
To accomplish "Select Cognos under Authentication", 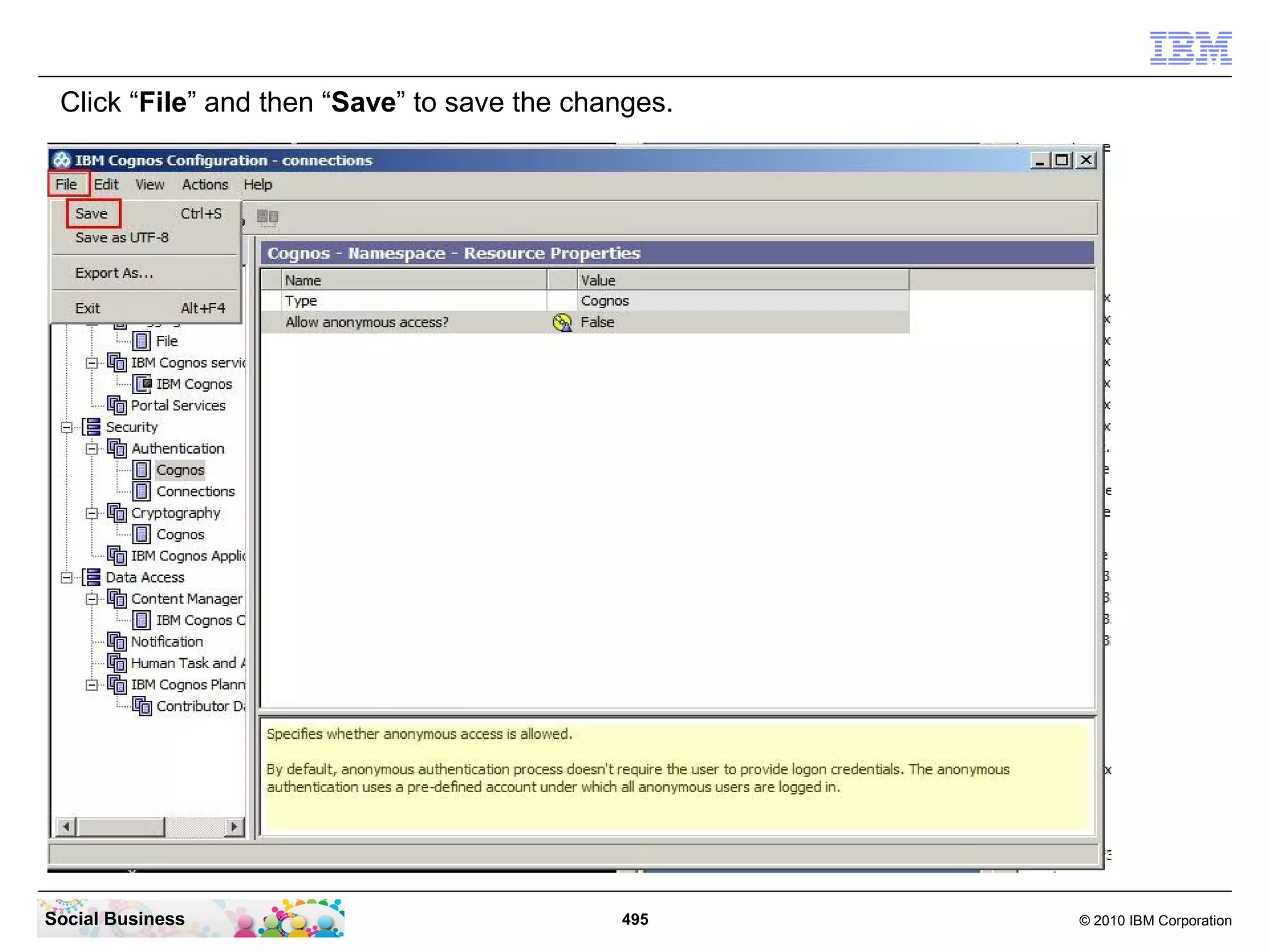I will [x=180, y=470].
